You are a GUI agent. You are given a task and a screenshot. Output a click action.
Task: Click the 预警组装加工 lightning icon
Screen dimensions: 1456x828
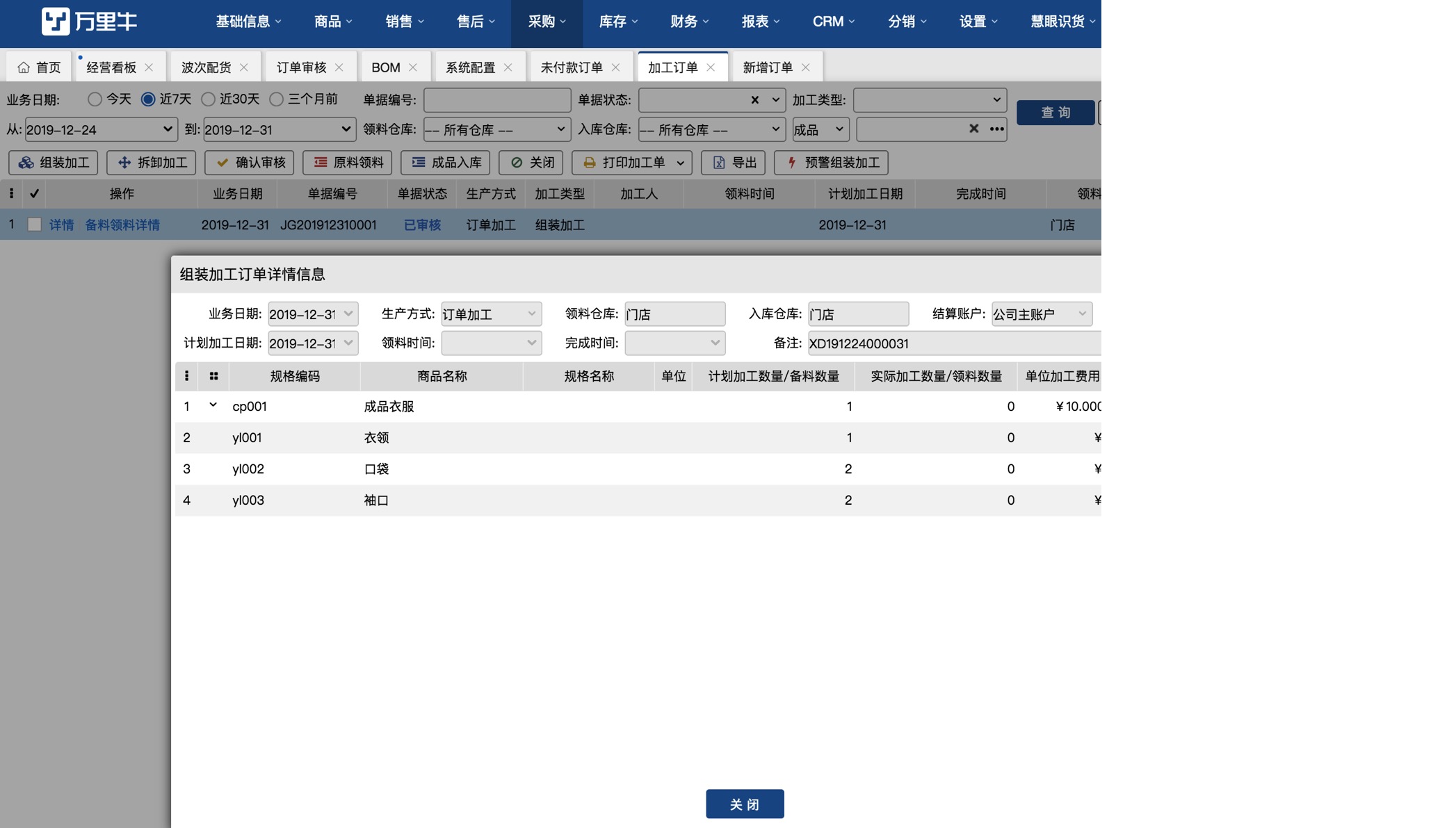pyautogui.click(x=792, y=163)
